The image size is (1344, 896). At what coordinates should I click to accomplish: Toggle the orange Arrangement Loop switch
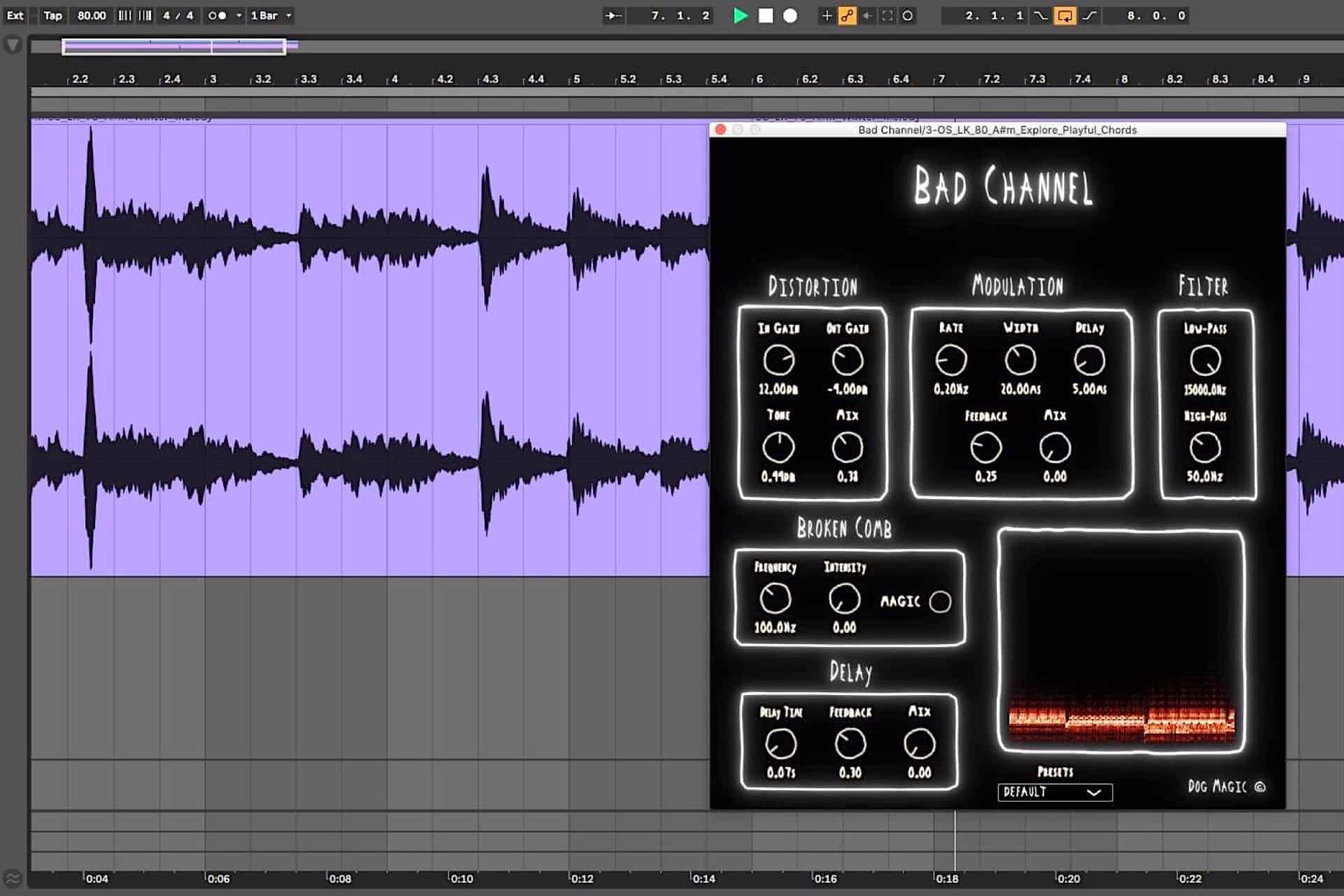coord(1066,15)
